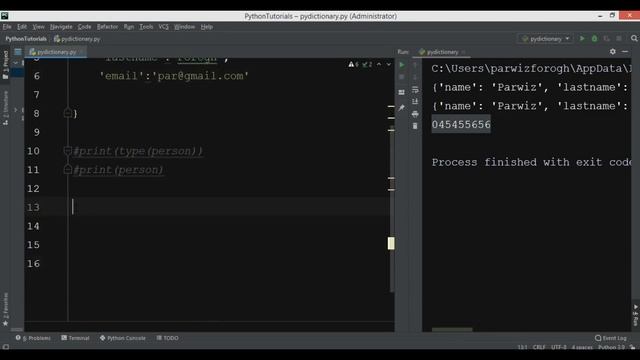
Task: Open the Code menu
Action: (84, 27)
